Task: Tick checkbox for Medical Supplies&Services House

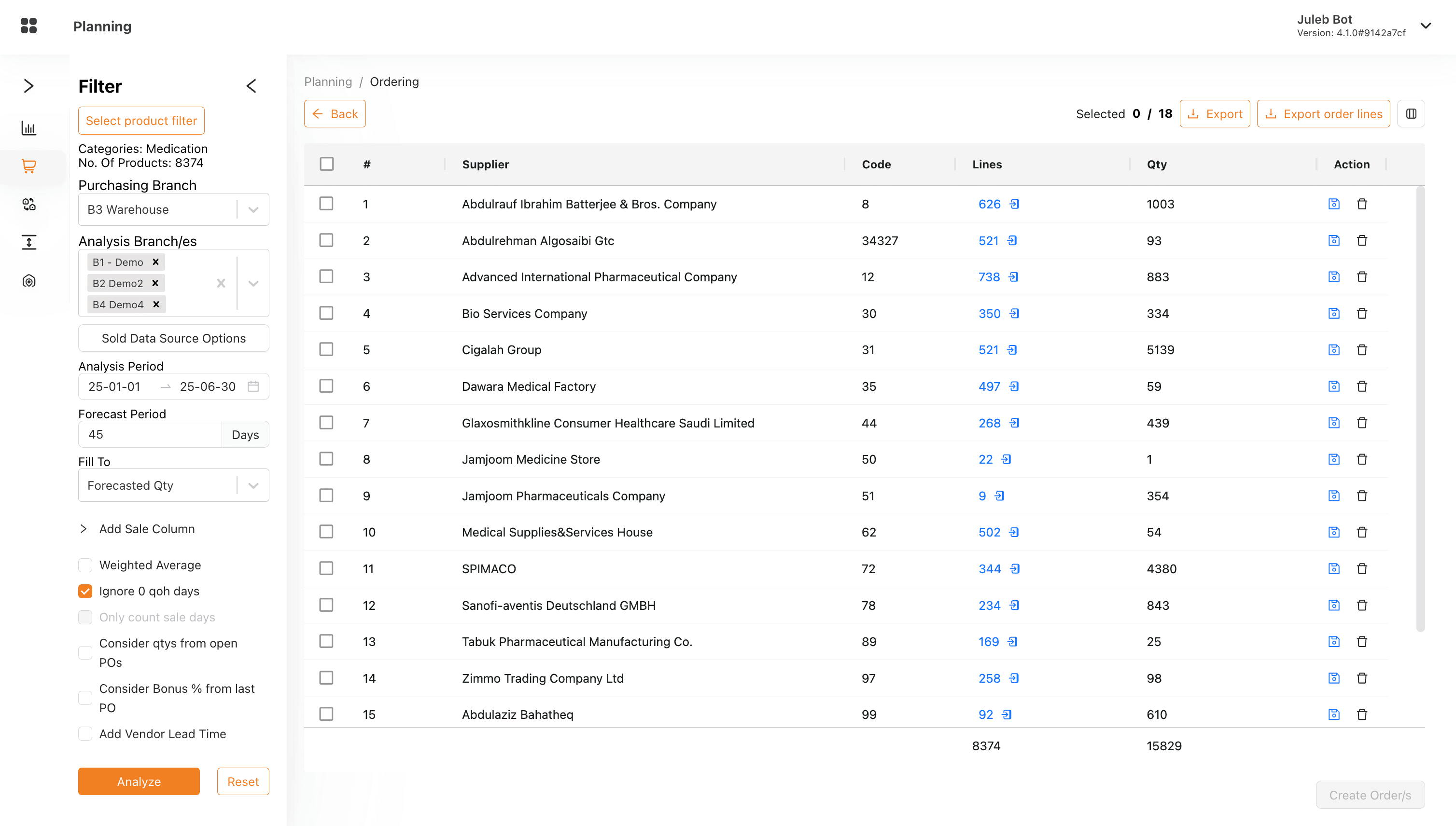Action: (x=326, y=532)
